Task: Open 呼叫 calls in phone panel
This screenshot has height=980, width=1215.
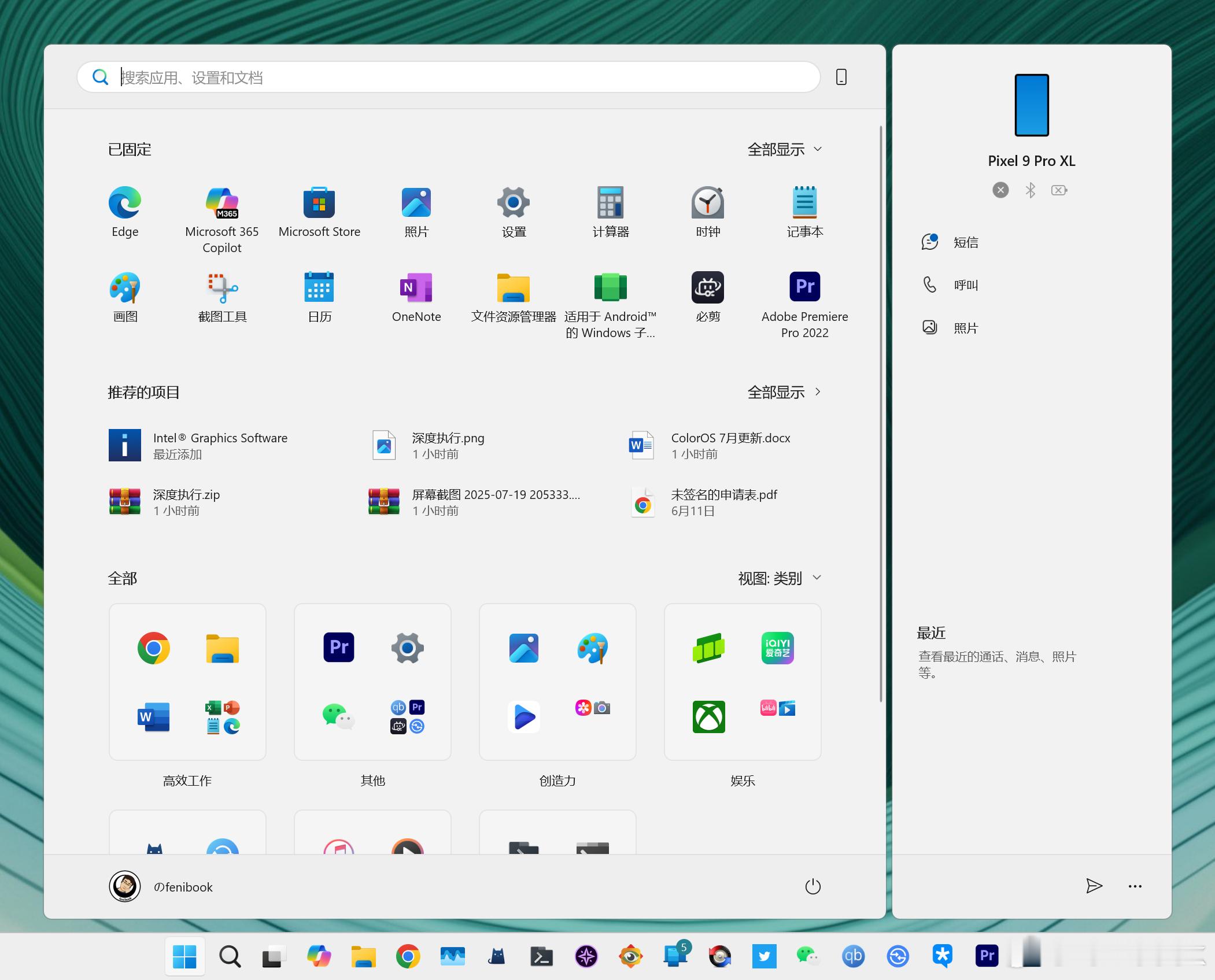Action: click(950, 285)
